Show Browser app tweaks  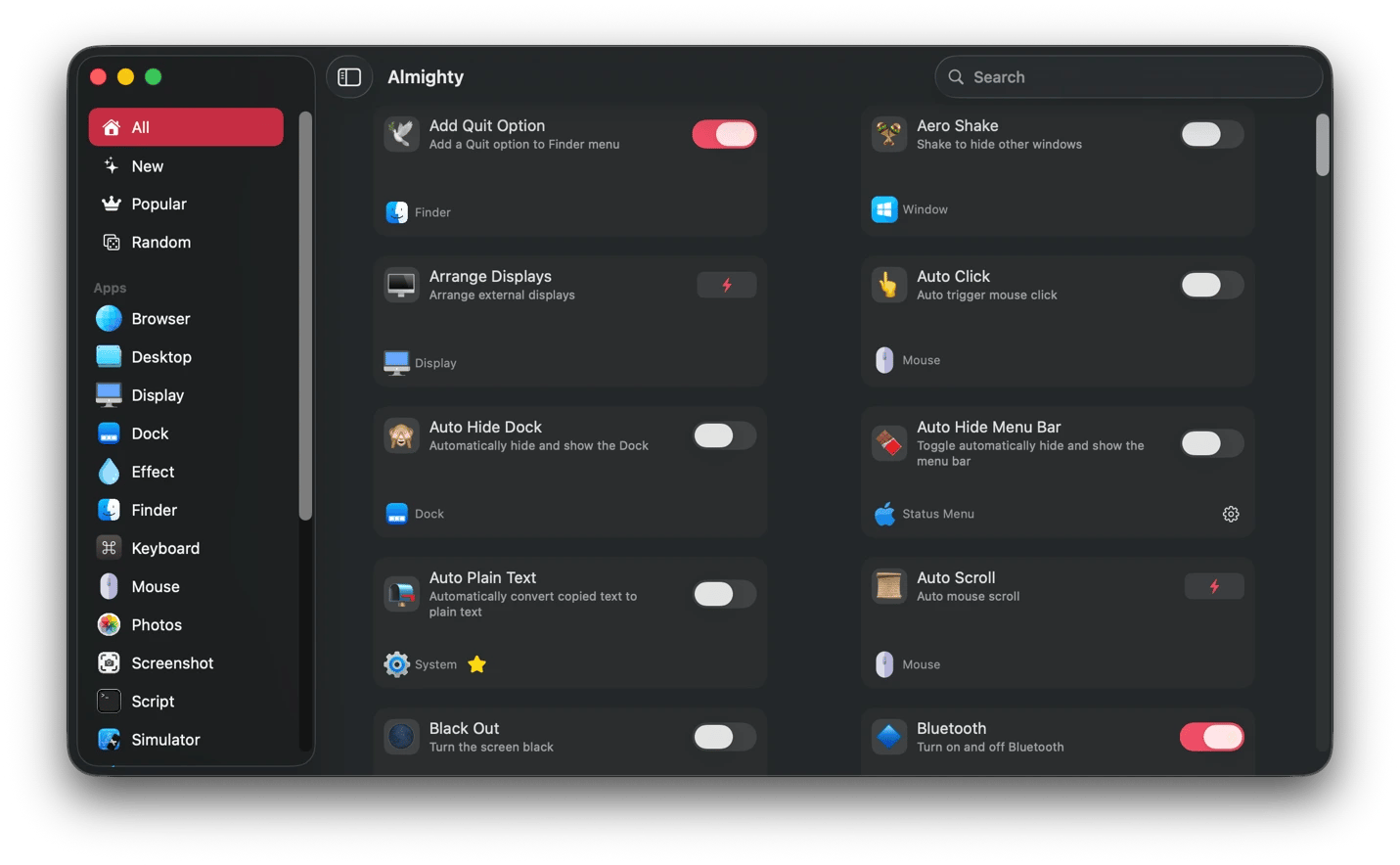click(x=186, y=319)
